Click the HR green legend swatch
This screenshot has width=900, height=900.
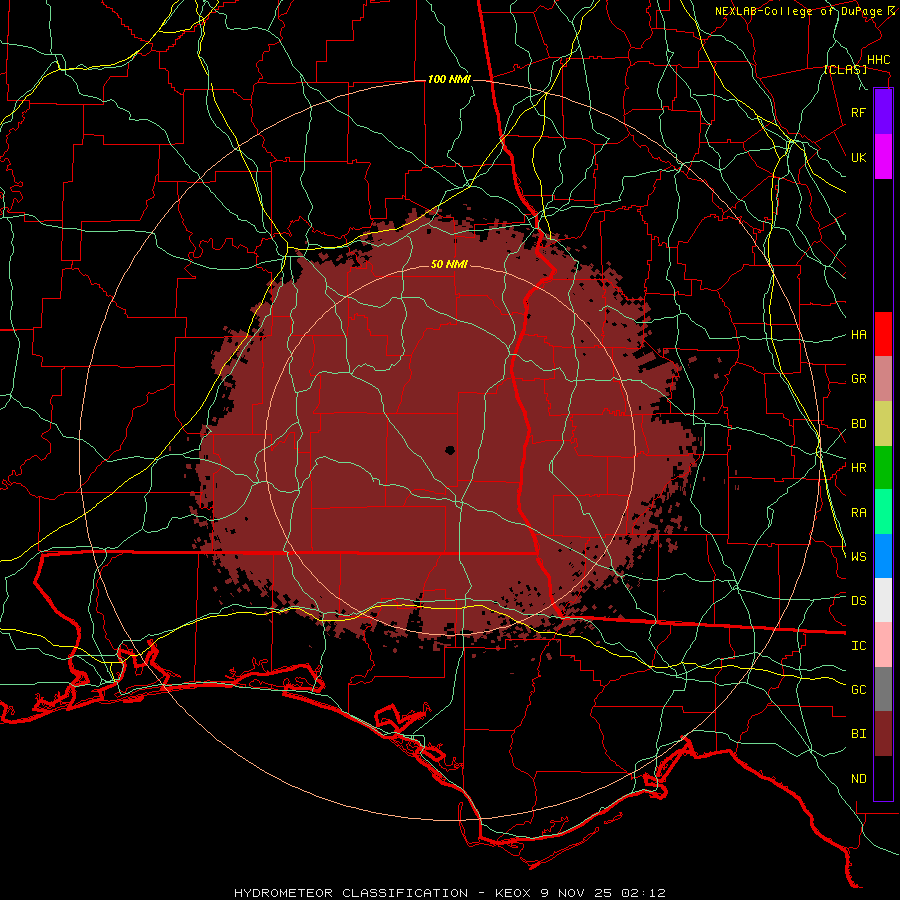click(x=883, y=468)
